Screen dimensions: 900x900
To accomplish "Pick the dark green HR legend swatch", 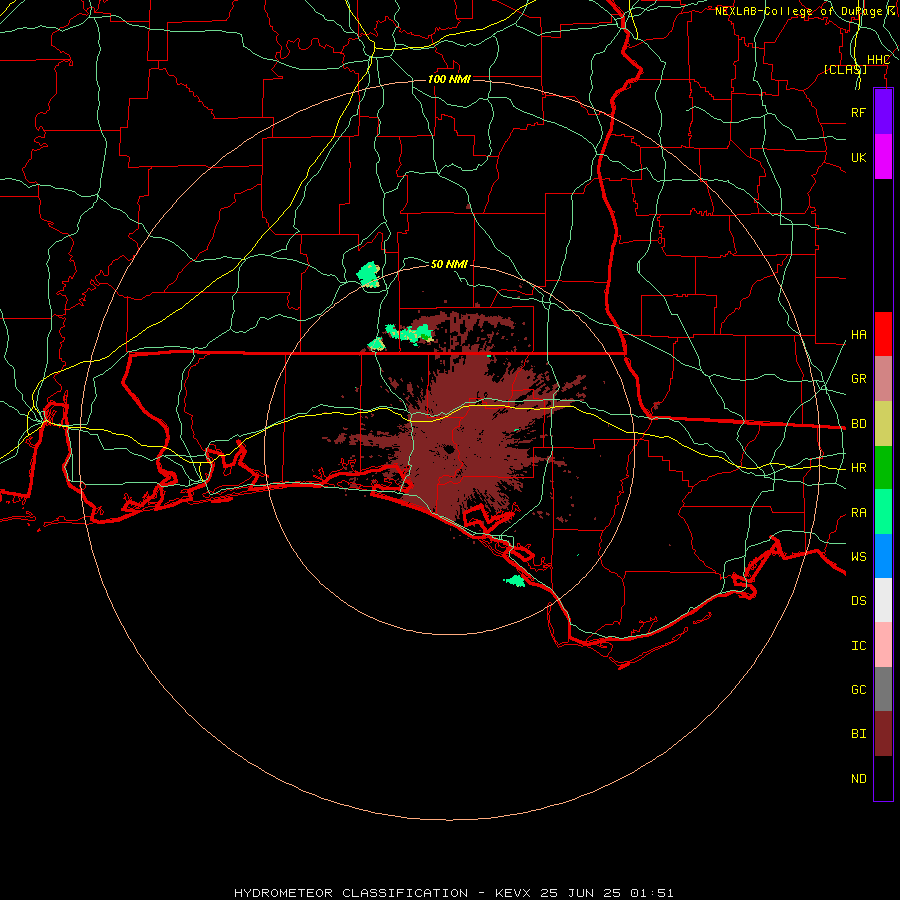I will pyautogui.click(x=883, y=468).
